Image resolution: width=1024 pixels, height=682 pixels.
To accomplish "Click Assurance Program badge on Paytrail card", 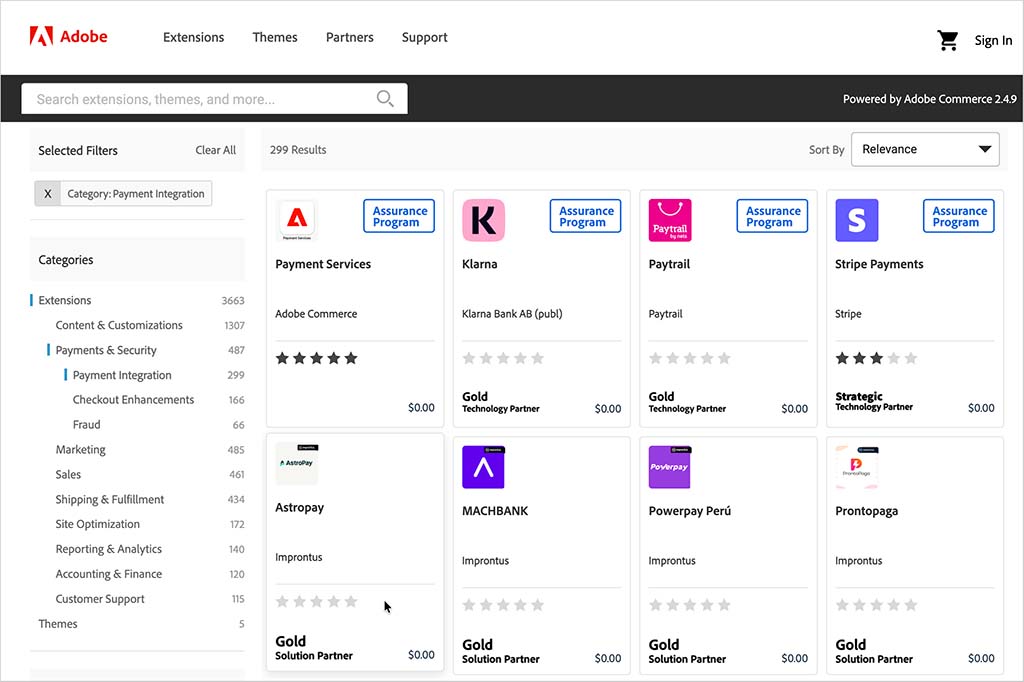I will [x=773, y=216].
